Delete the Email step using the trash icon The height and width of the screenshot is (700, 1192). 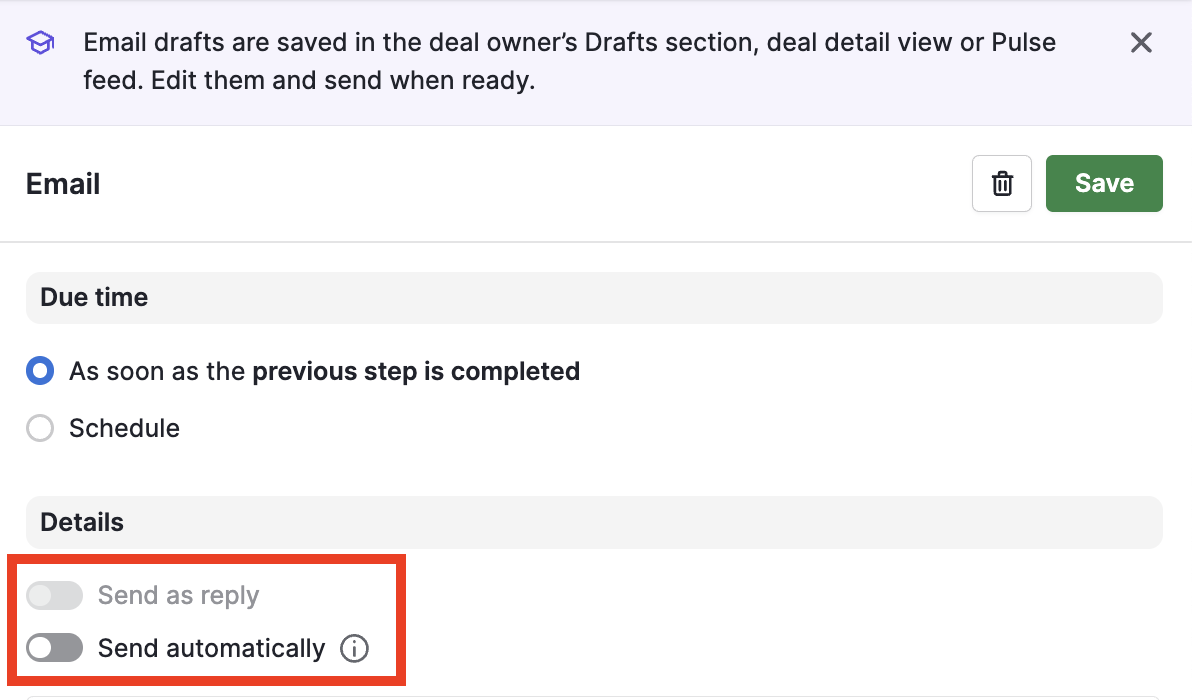click(1001, 184)
